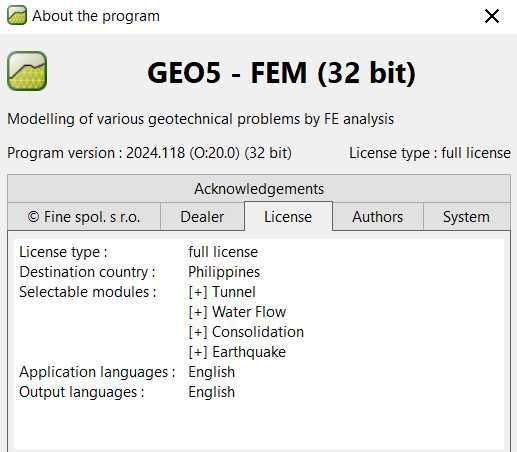
Task: Click the [+] Tunnel module entry
Action: coord(222,292)
